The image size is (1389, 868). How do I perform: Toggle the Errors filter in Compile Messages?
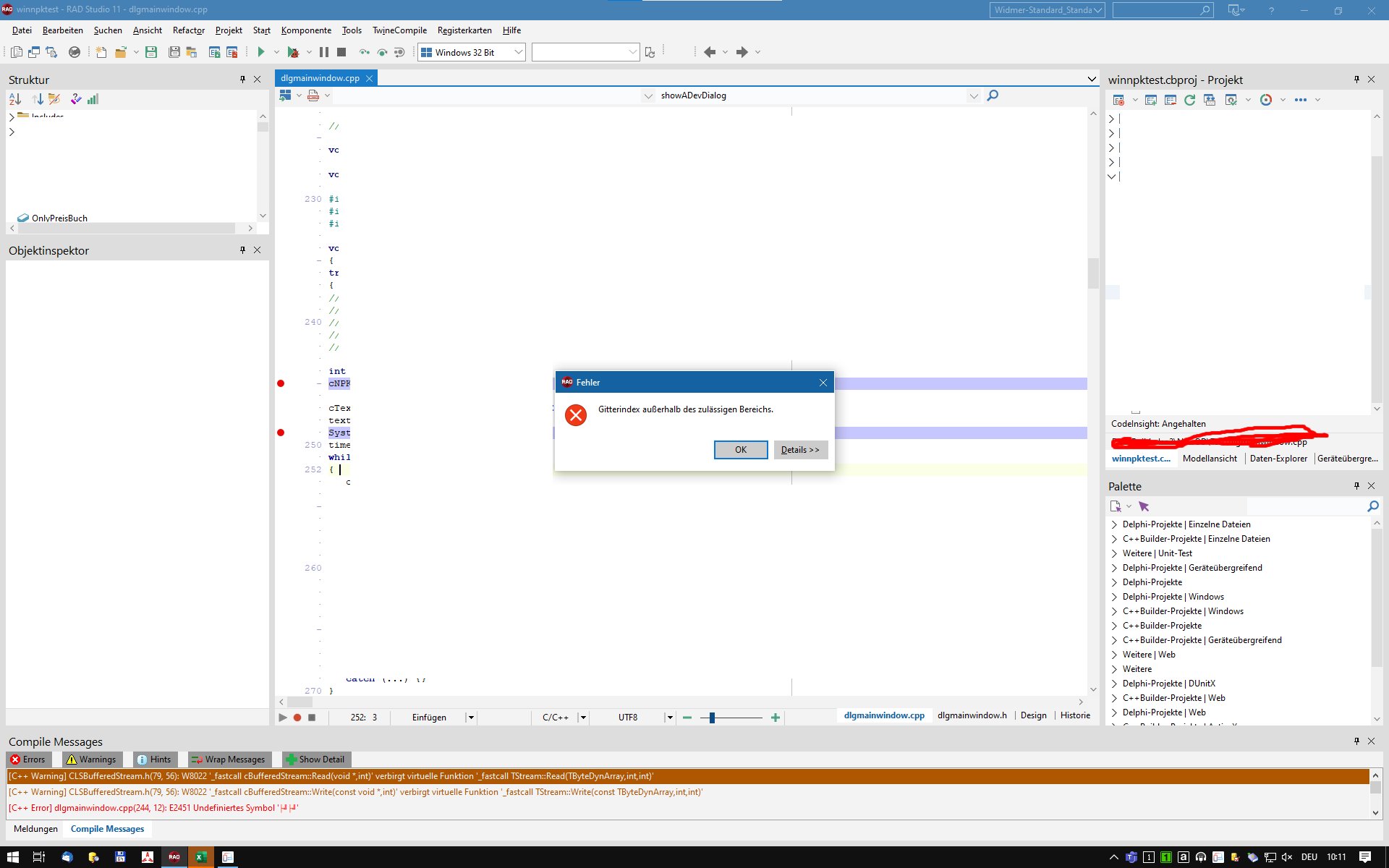(x=28, y=759)
